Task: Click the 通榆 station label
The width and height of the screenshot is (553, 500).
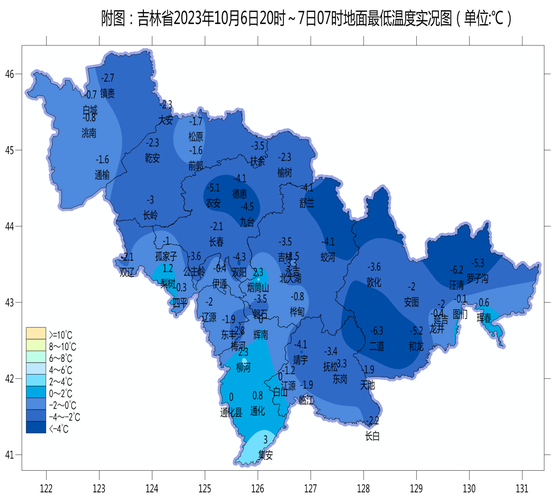Action: coord(102,175)
